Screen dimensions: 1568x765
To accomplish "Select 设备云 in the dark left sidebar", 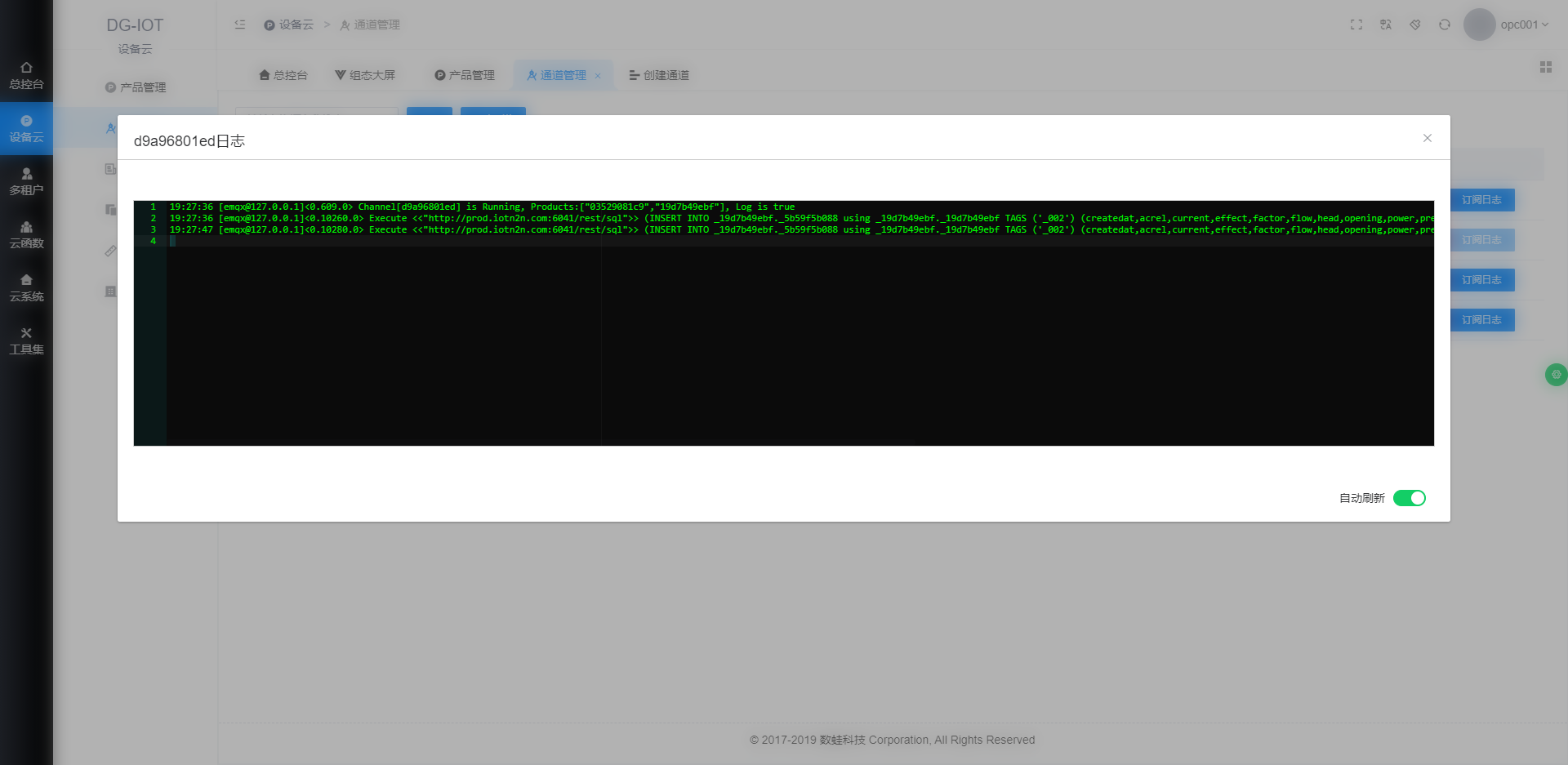I will point(26,128).
